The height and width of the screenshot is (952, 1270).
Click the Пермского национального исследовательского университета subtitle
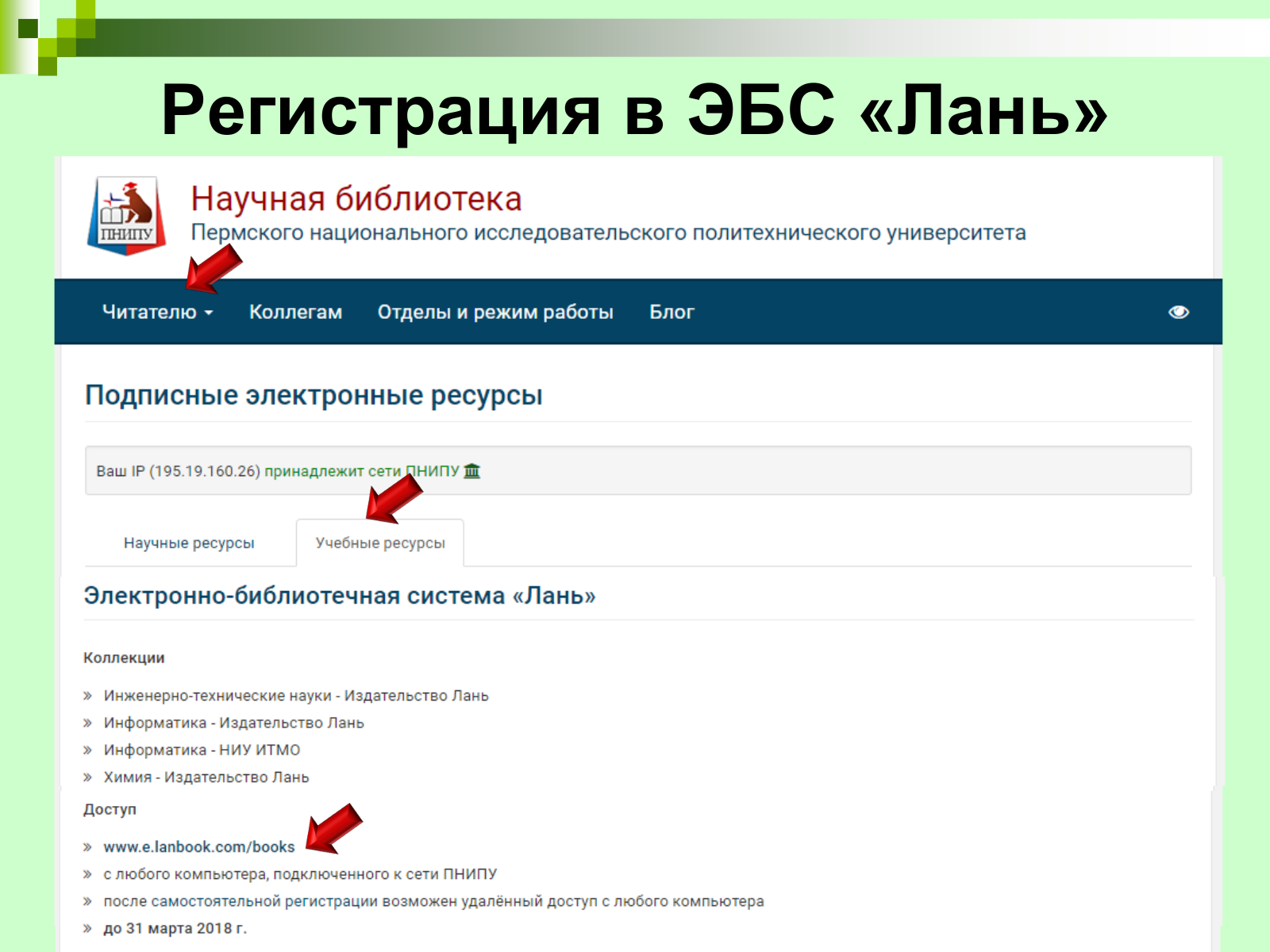pos(609,232)
